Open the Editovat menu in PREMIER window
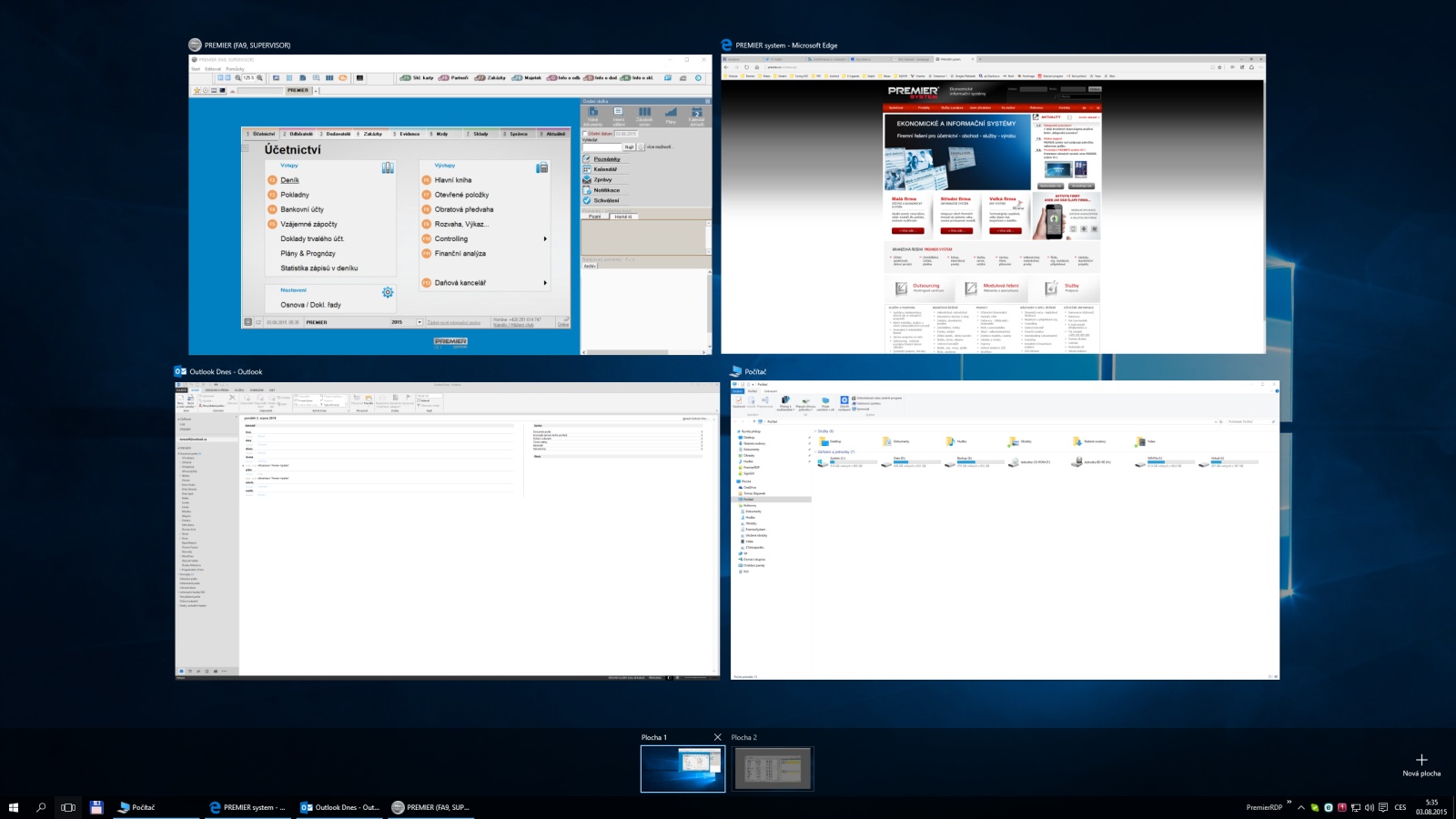The image size is (1456, 819). 213,69
